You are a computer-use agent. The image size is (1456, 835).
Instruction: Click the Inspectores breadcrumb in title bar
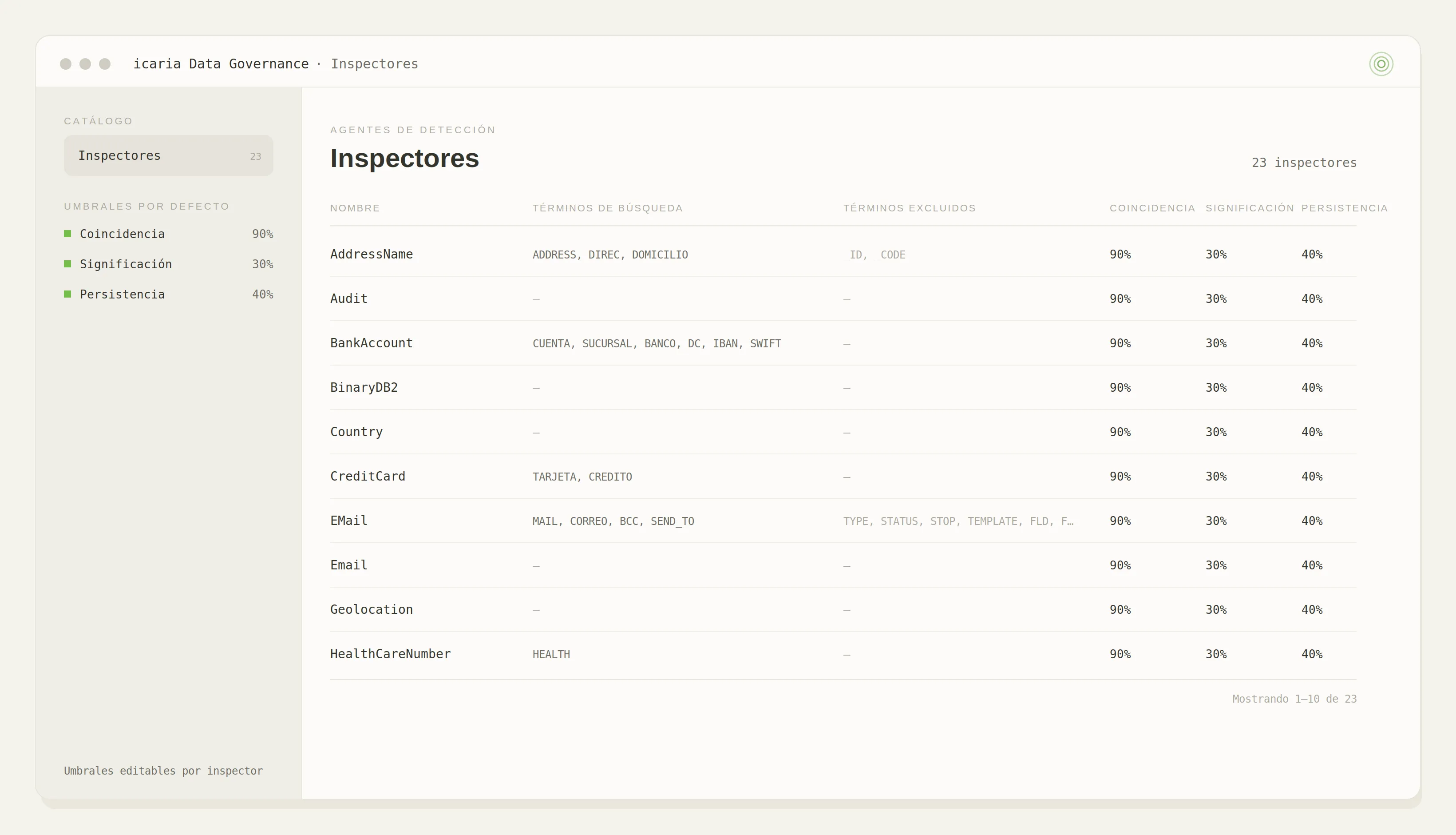coord(374,64)
